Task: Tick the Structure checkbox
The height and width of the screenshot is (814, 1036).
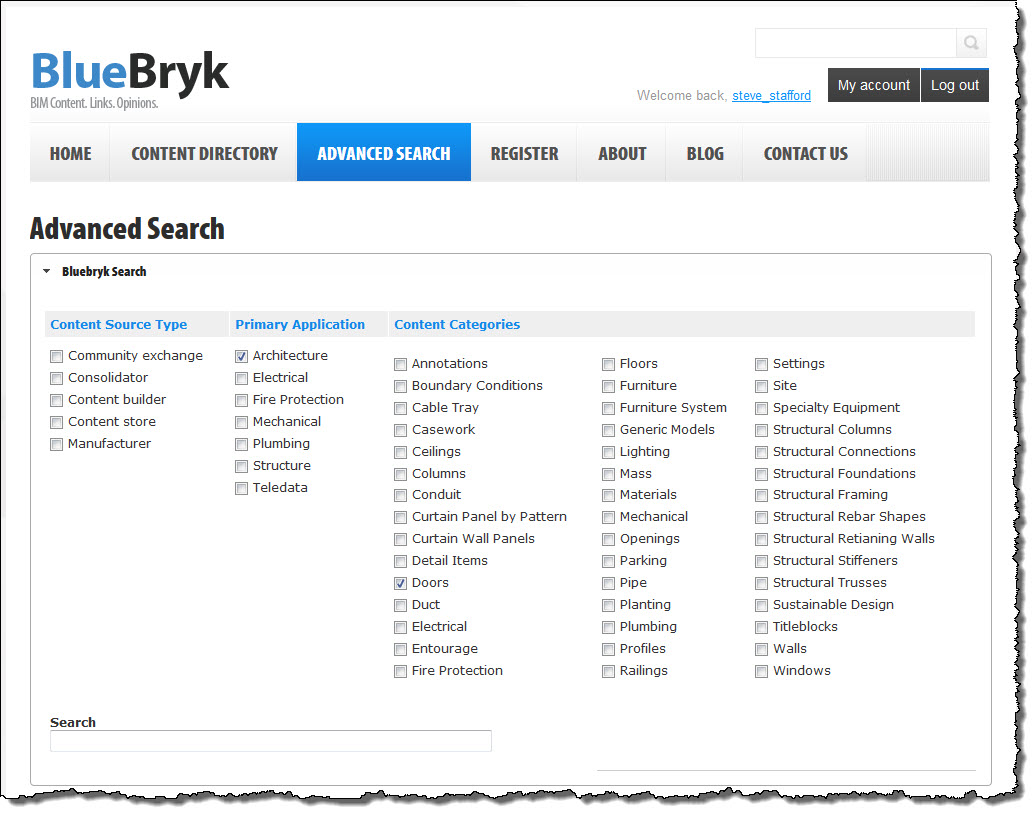Action: (x=242, y=466)
